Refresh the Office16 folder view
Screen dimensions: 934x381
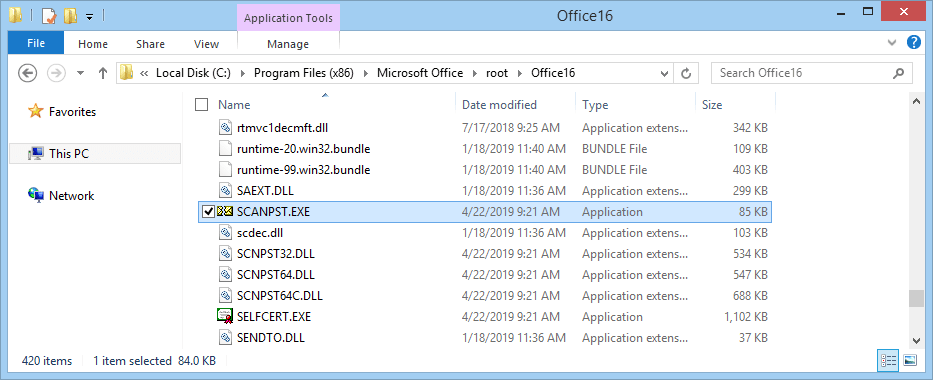[x=686, y=73]
